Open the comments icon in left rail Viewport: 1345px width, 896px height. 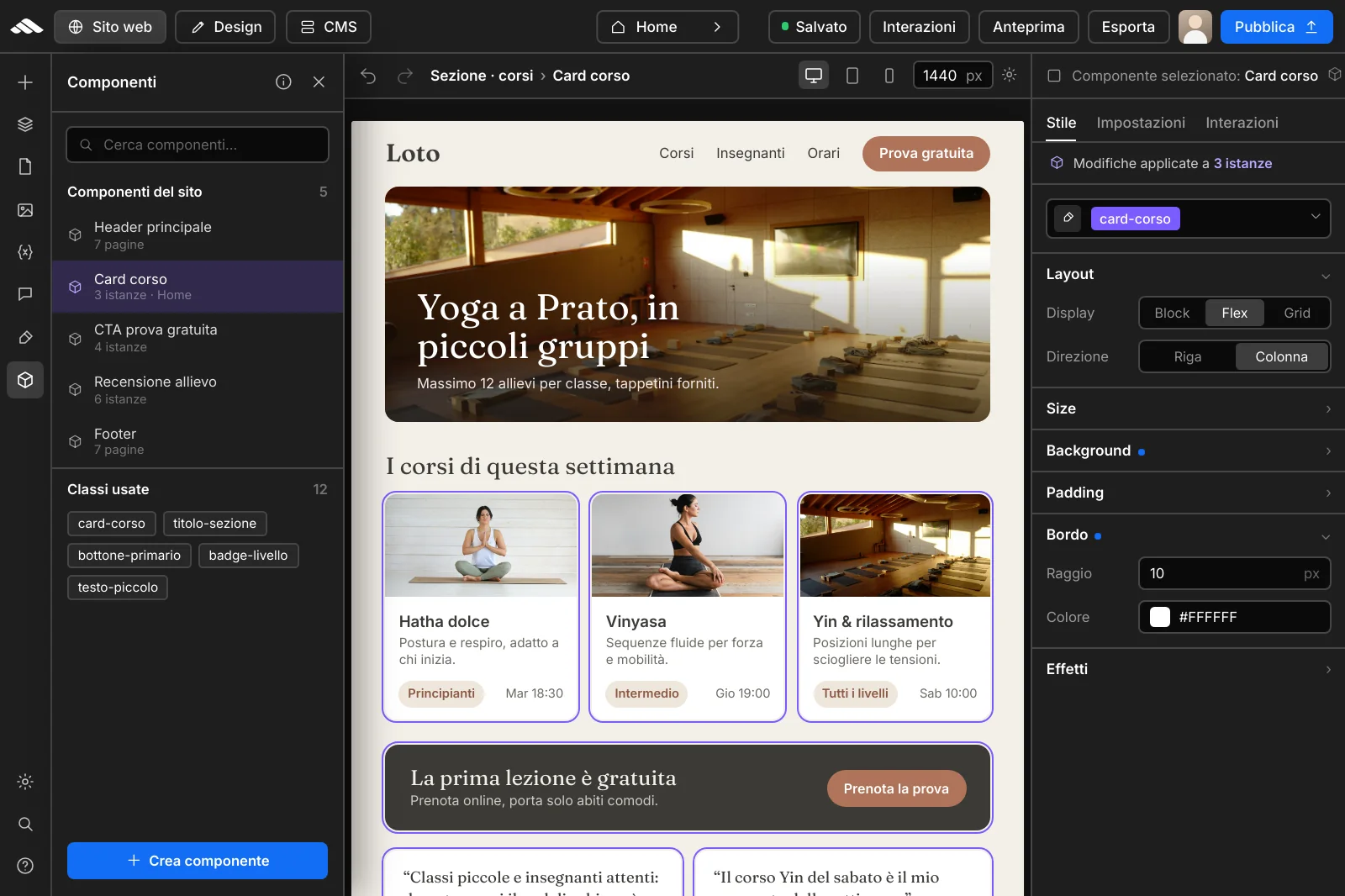(25, 294)
